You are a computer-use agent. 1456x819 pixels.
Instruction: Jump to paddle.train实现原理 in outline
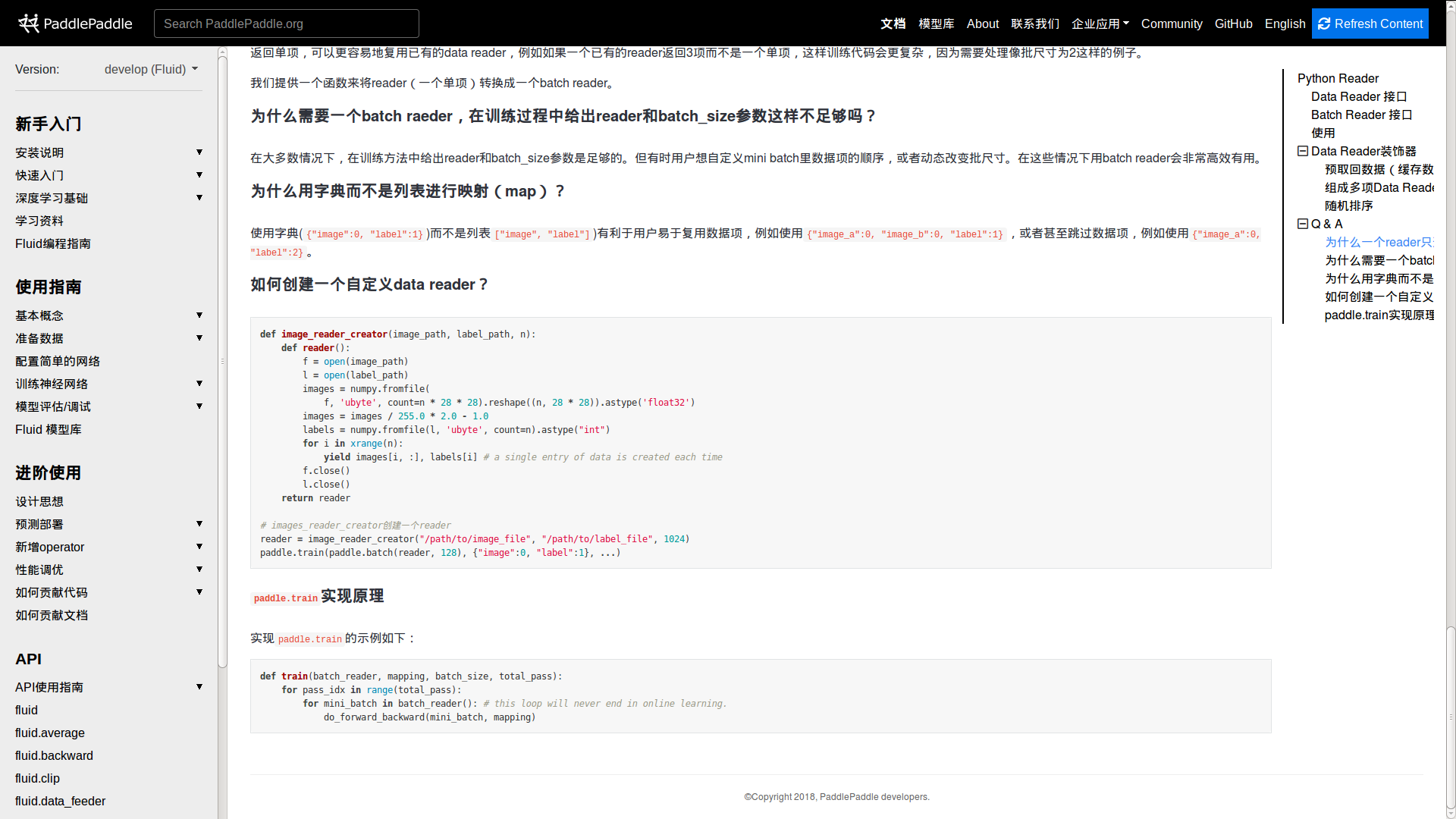pyautogui.click(x=1379, y=315)
